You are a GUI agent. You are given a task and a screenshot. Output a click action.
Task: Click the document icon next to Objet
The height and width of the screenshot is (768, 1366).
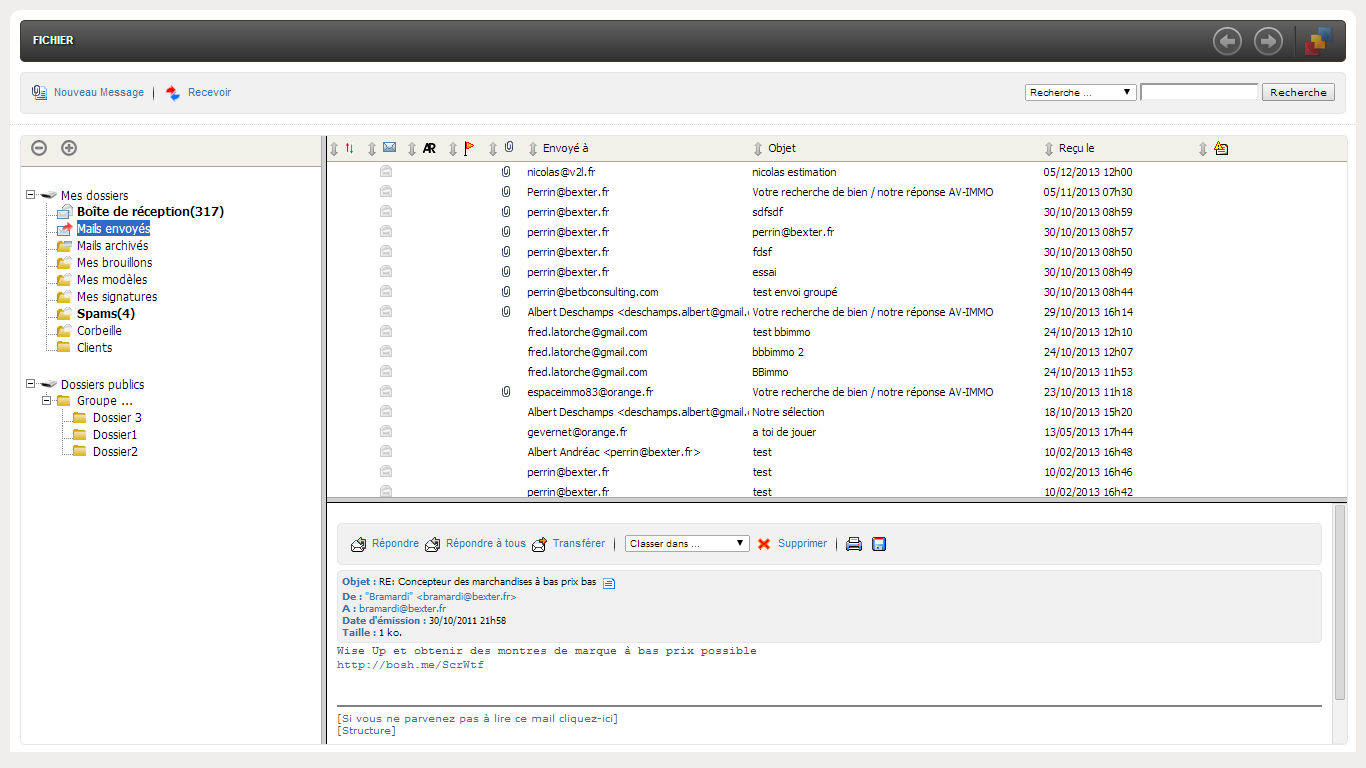point(609,582)
